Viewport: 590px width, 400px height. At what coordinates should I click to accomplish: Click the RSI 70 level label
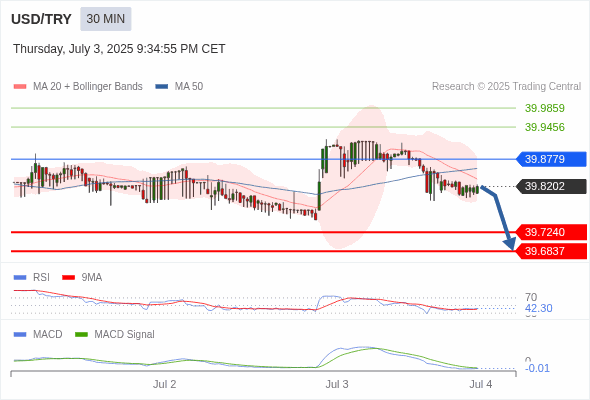tap(531, 297)
